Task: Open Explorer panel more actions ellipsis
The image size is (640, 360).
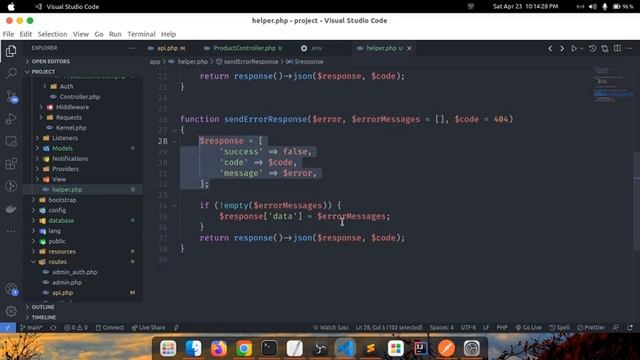Action: pos(131,48)
